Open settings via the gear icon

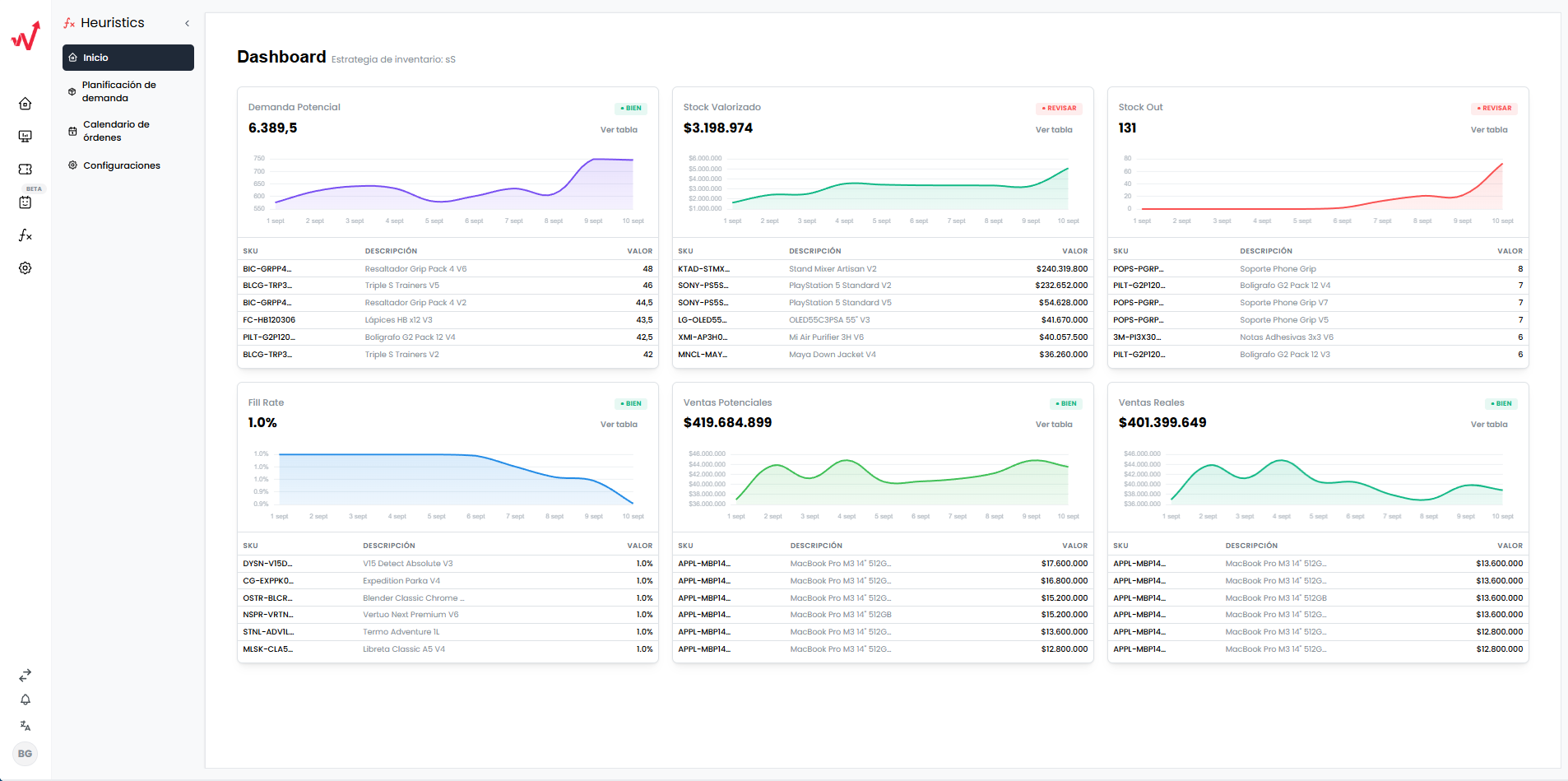coord(25,268)
